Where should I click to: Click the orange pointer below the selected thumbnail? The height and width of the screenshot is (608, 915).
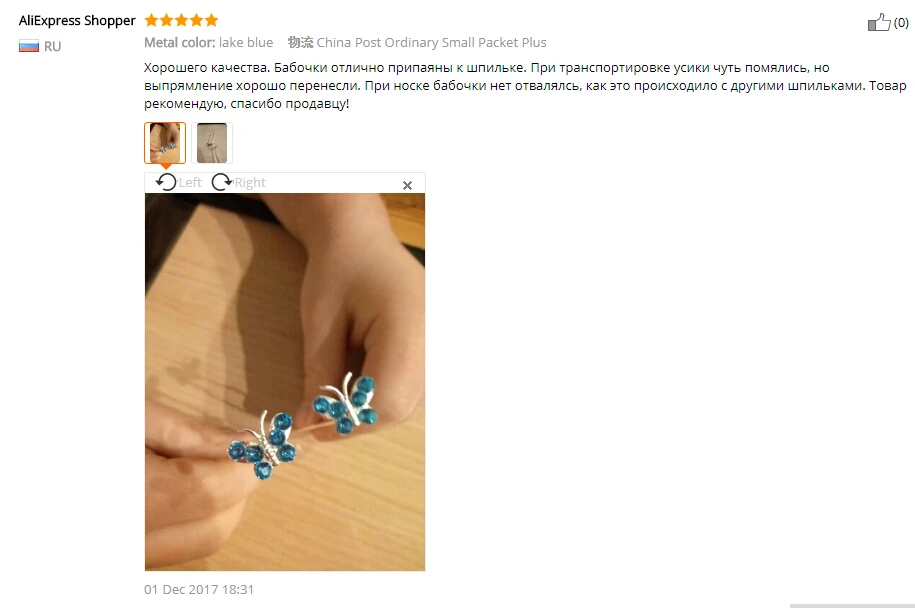point(166,166)
